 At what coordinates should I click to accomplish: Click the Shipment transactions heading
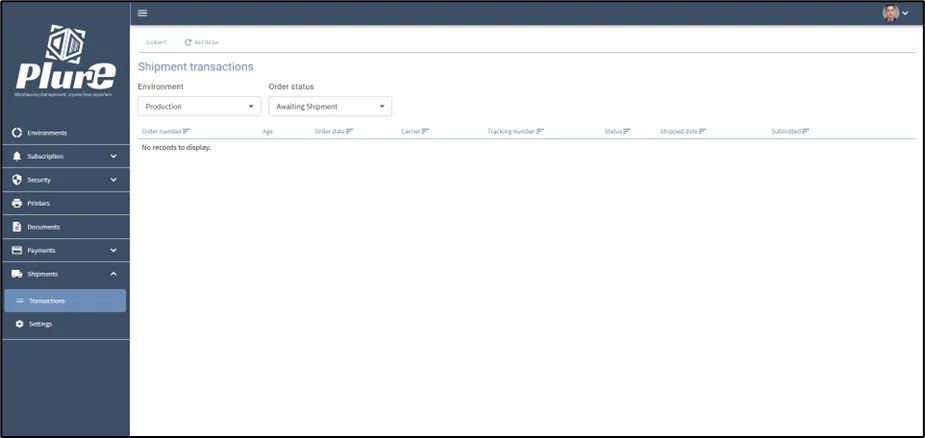(196, 67)
